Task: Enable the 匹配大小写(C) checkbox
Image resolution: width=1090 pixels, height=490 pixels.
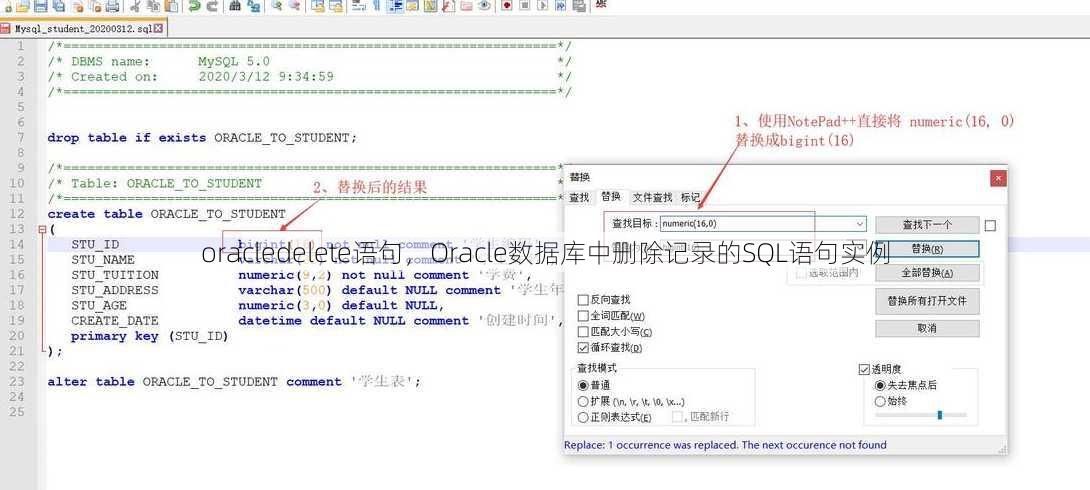Action: (583, 332)
